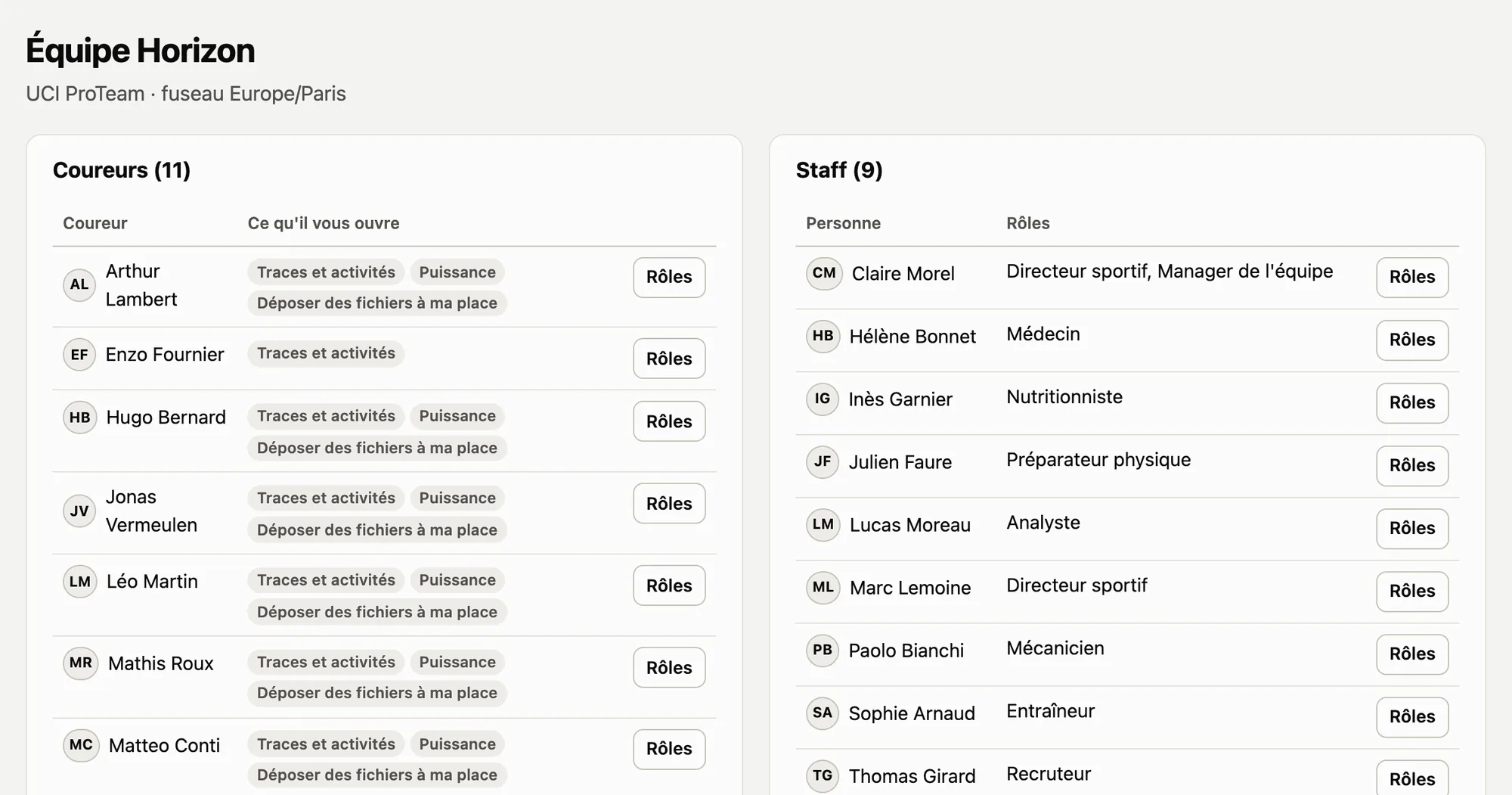
Task: Open Rôles for Arthur Lambert
Action: (x=669, y=278)
